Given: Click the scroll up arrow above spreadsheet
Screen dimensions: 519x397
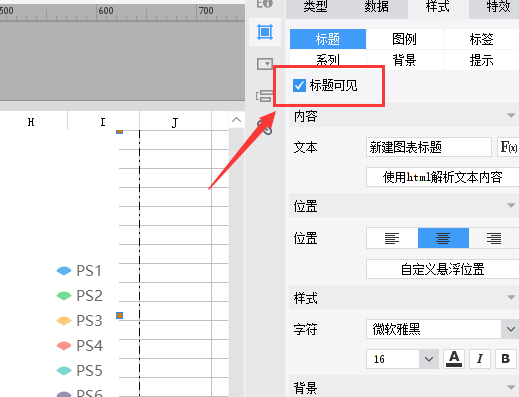Looking at the screenshot, I should tap(236, 120).
